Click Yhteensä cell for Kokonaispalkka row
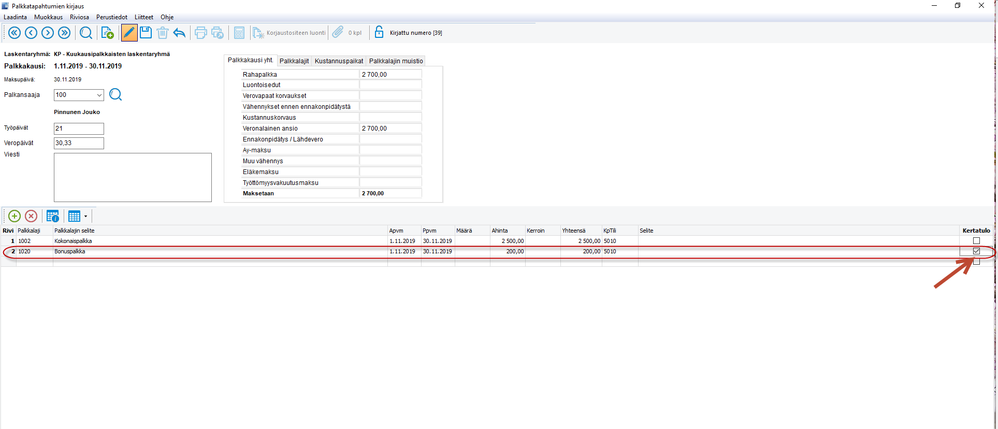 point(580,241)
